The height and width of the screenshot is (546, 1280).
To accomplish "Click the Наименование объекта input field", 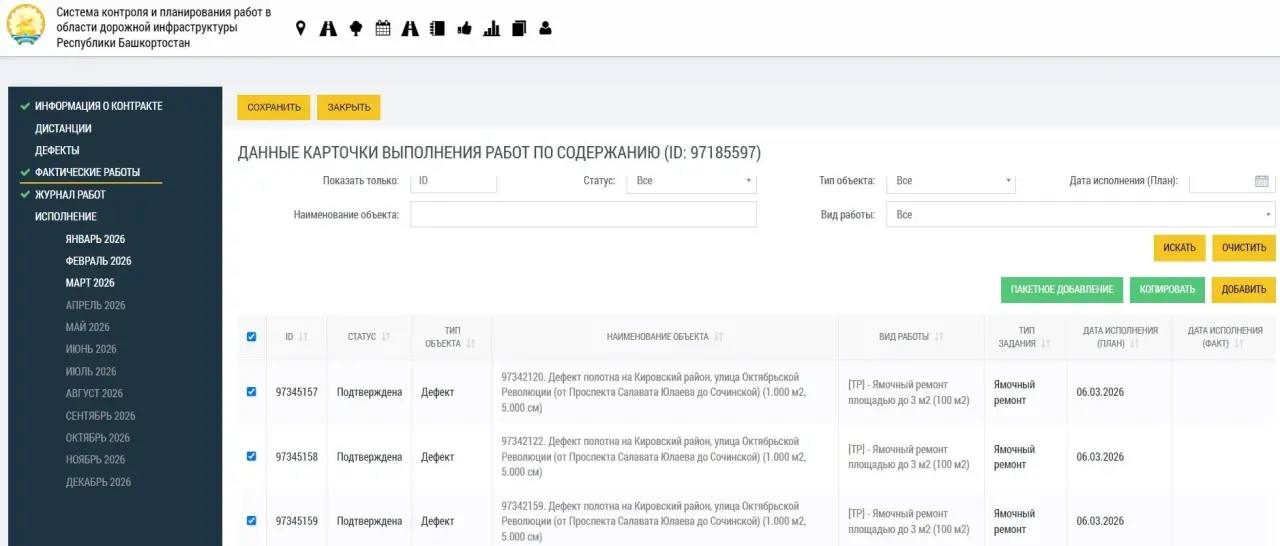I will click(583, 215).
